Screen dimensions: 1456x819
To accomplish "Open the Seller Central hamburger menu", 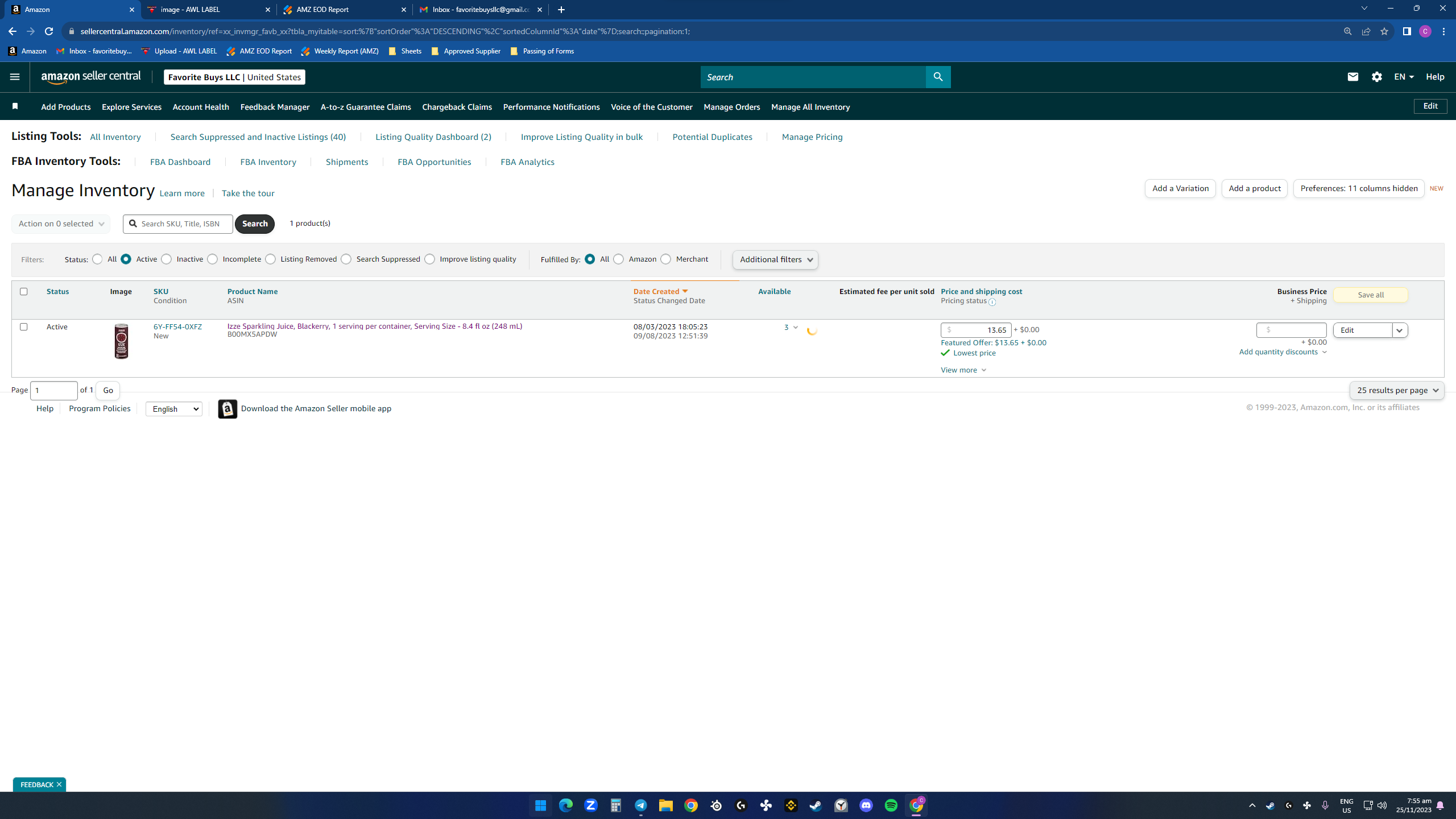I will 15,77.
